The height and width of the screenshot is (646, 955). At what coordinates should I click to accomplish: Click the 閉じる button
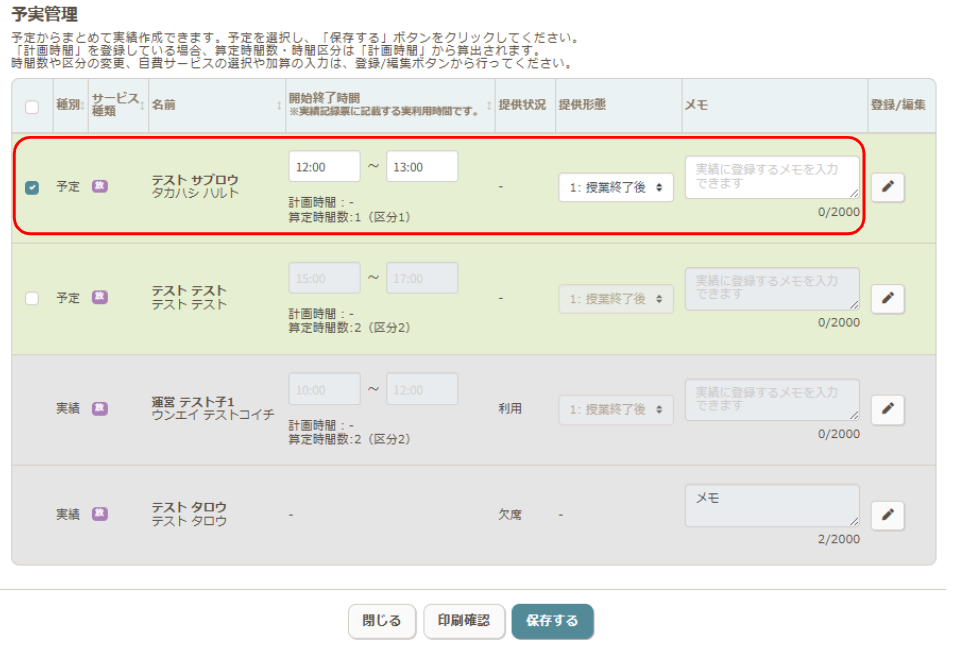click(381, 621)
